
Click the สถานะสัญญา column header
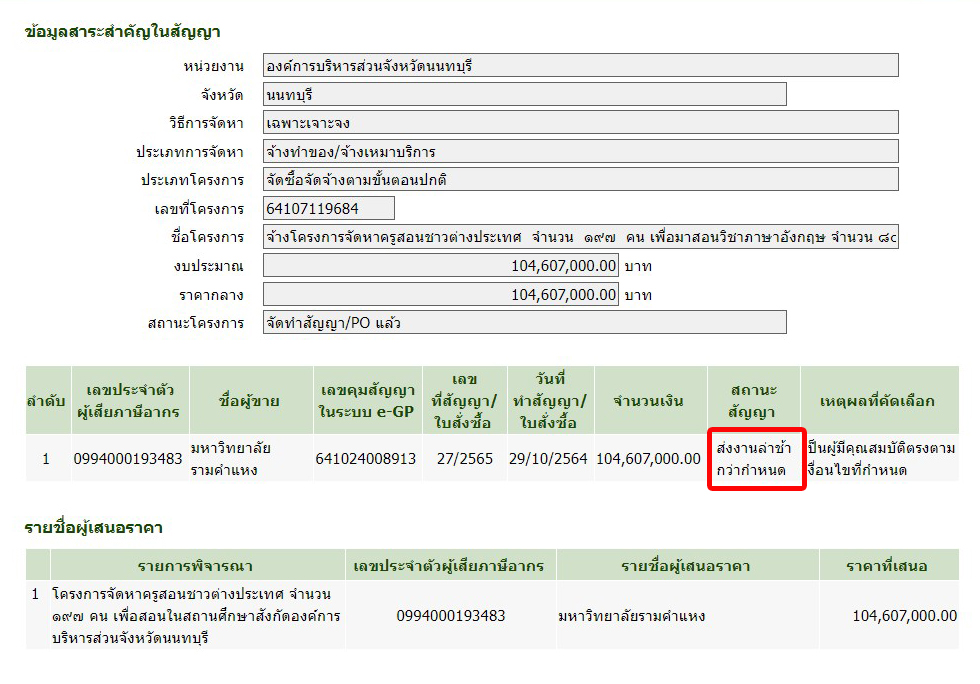pyautogui.click(x=753, y=401)
